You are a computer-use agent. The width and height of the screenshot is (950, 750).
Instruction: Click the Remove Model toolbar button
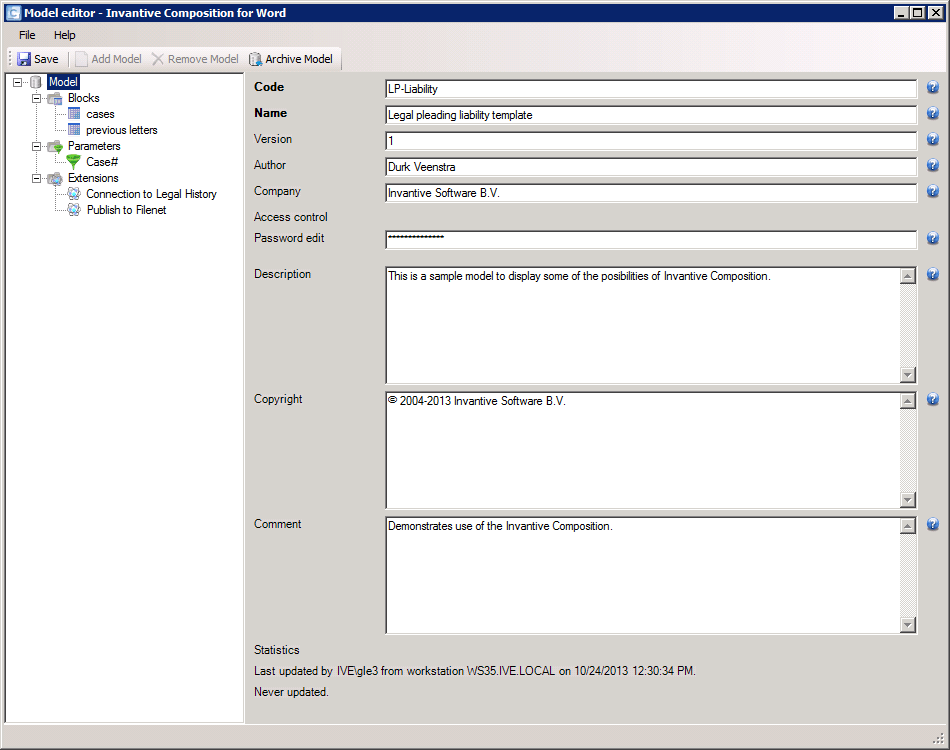point(195,59)
